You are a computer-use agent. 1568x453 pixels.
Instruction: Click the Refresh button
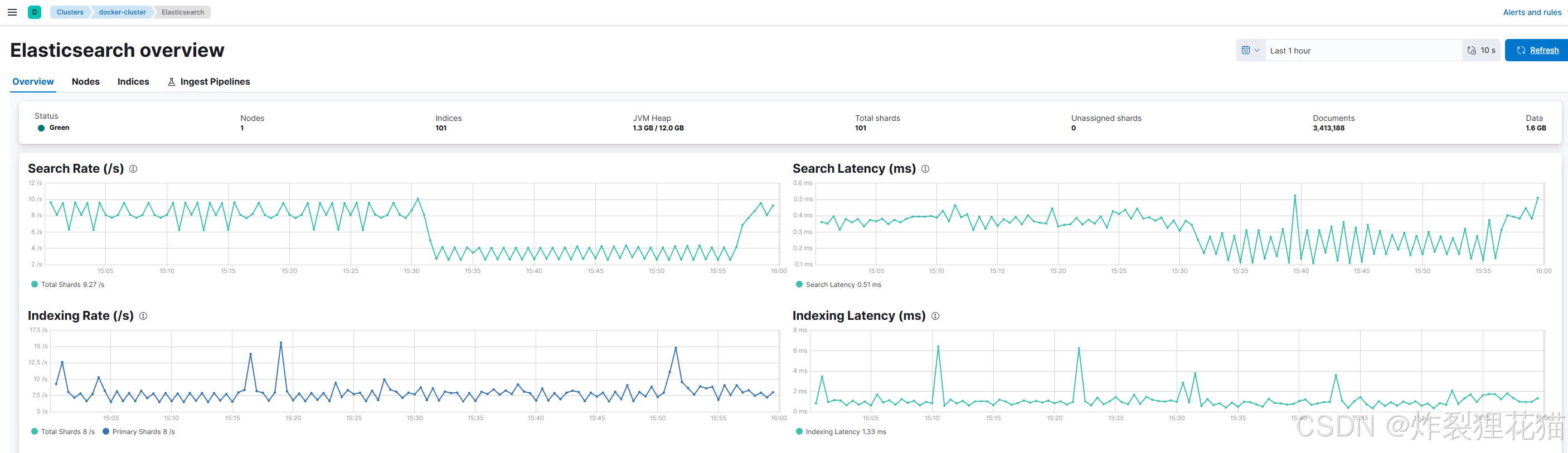point(1537,51)
